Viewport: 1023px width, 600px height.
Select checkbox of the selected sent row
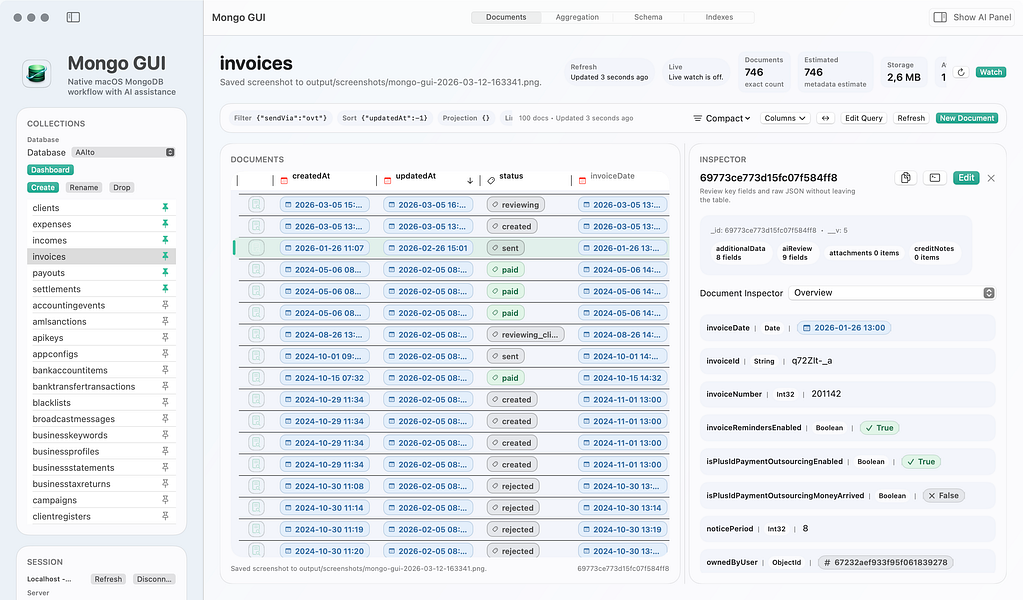[x=256, y=248]
